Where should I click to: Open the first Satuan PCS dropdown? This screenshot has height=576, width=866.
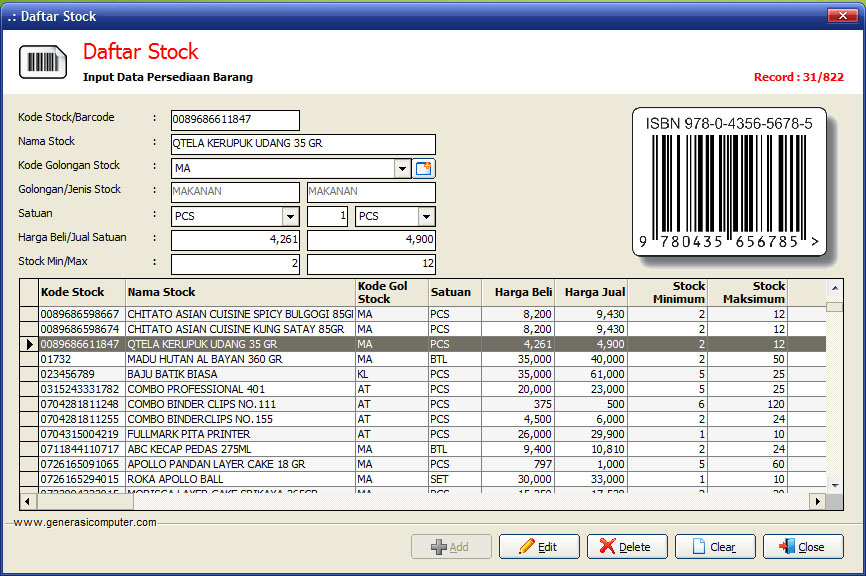point(290,216)
